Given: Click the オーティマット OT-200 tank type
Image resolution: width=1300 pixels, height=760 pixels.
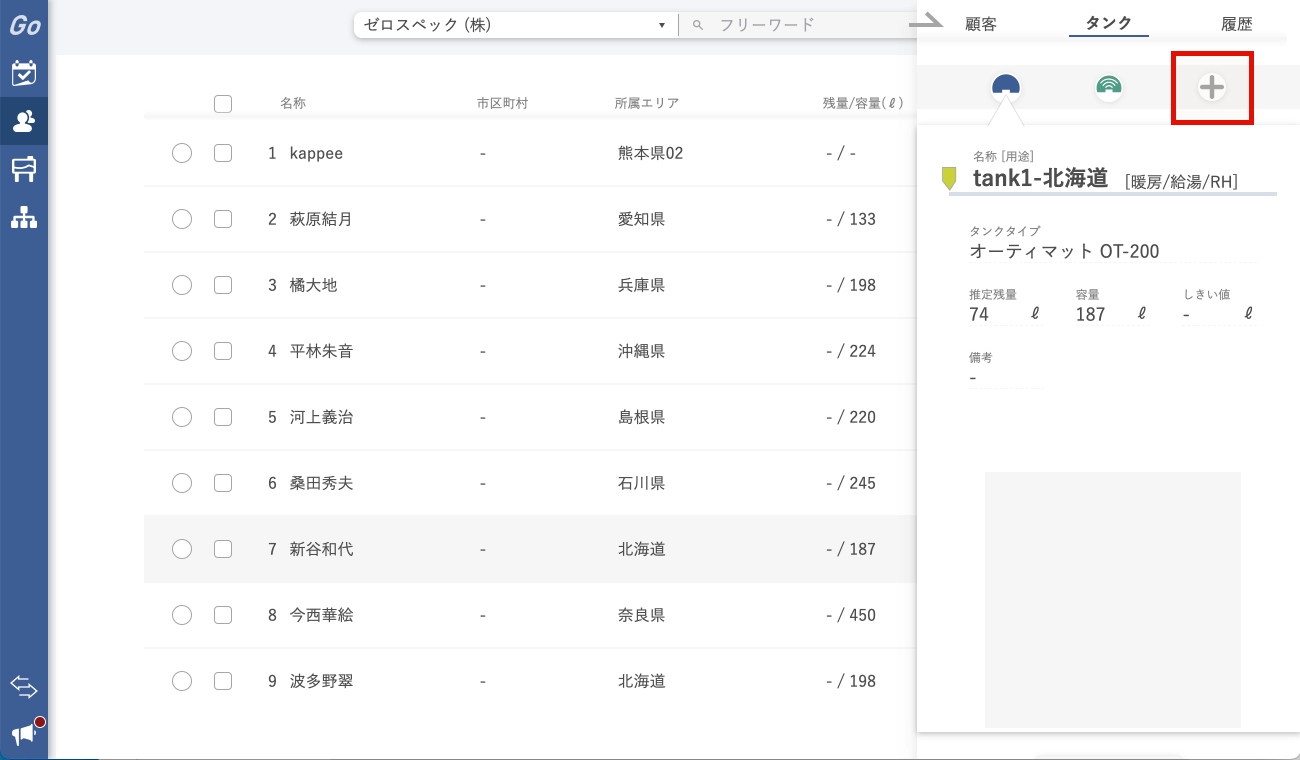Looking at the screenshot, I should pyautogui.click(x=1065, y=251).
